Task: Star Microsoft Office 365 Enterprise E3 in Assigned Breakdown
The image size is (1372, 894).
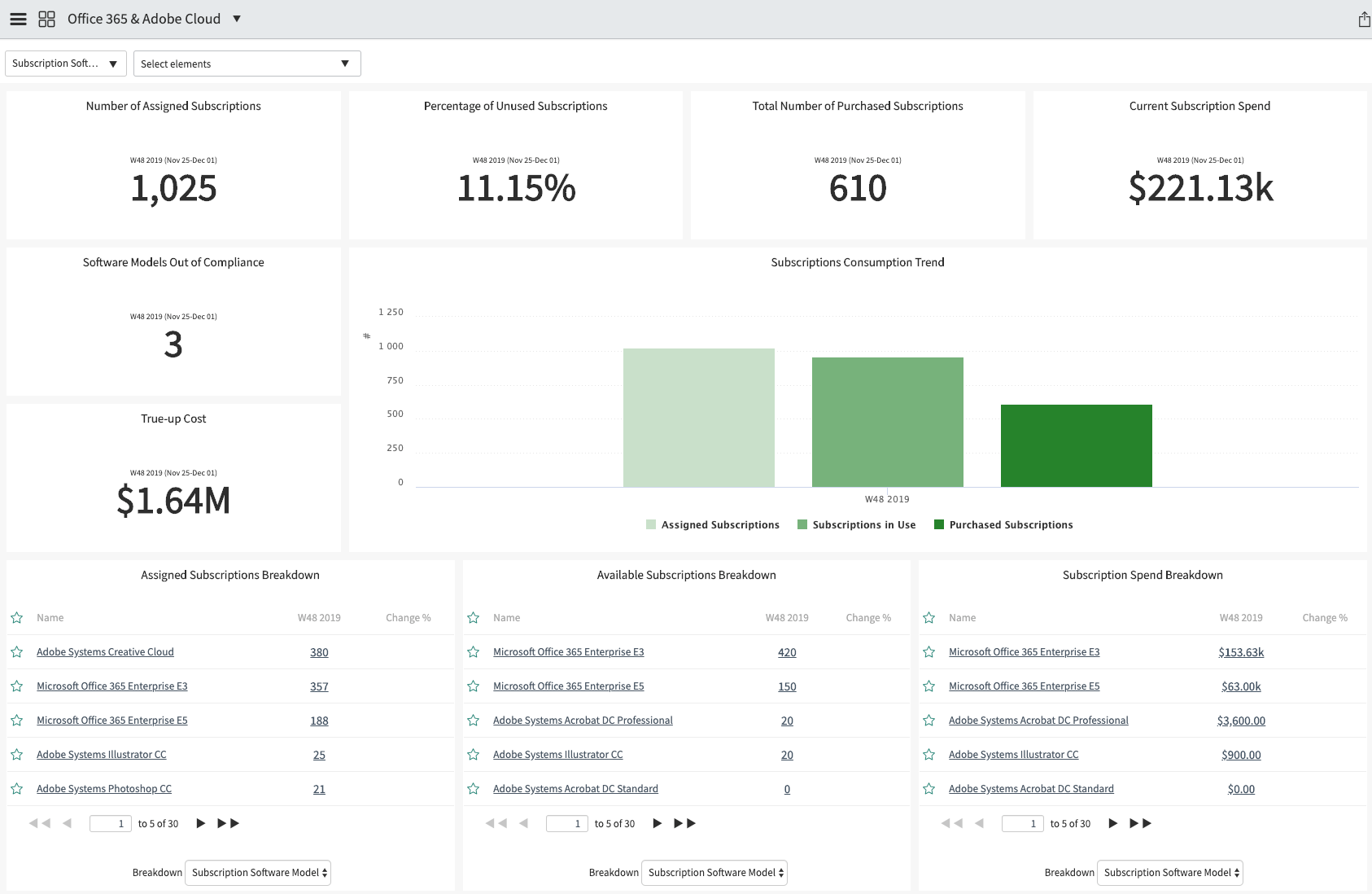Action: pos(16,686)
